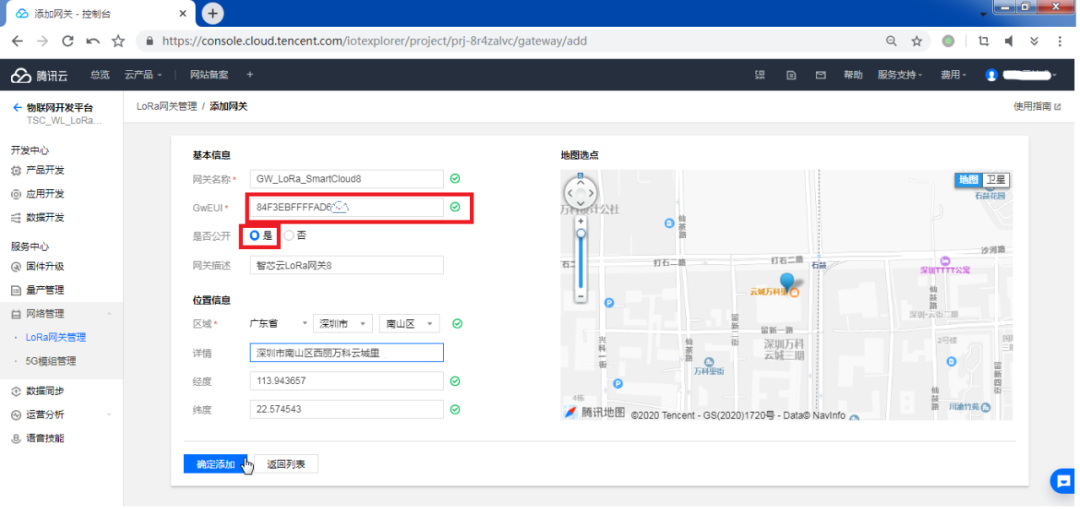Click the 返回列表 button
The height and width of the screenshot is (509, 1080).
point(286,464)
